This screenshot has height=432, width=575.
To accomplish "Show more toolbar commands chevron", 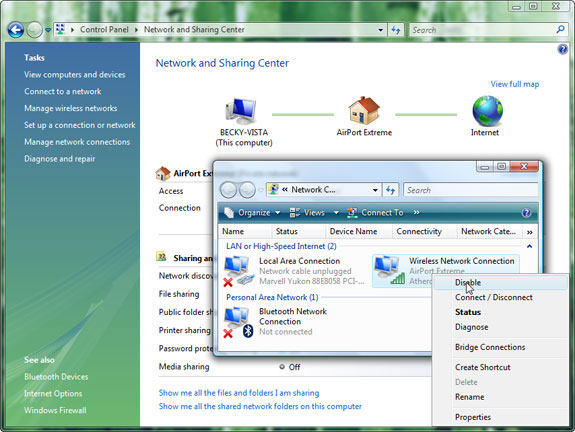I will pos(417,212).
